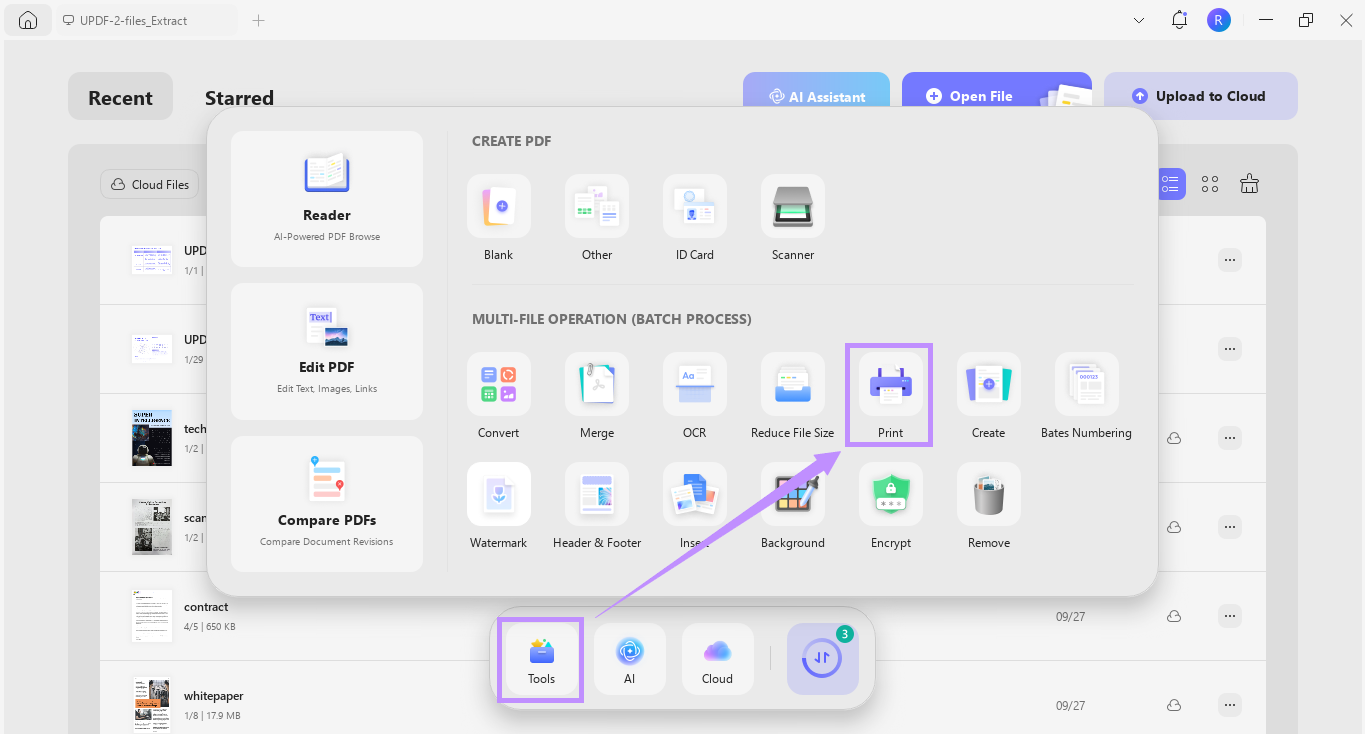Open more options for the scan row
The image size is (1365, 734).
click(1230, 527)
